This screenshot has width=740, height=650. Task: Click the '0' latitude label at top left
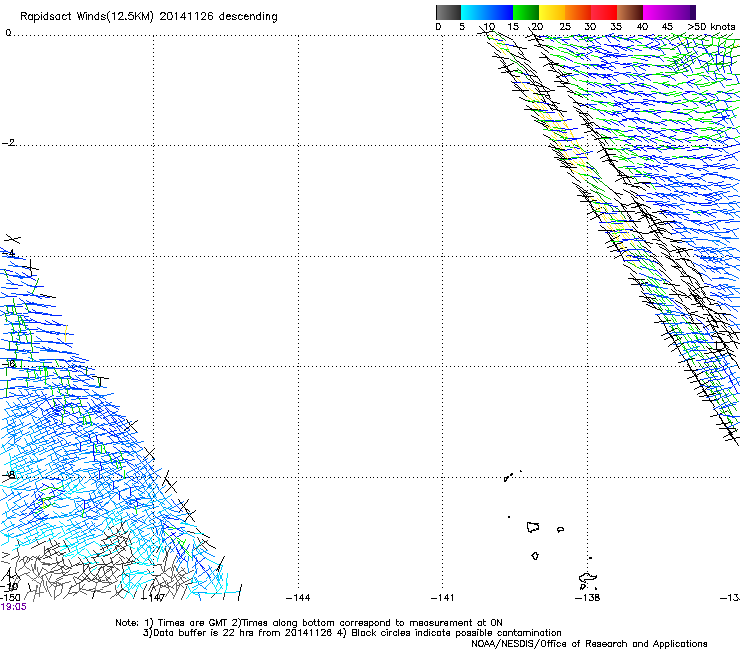tap(8, 33)
